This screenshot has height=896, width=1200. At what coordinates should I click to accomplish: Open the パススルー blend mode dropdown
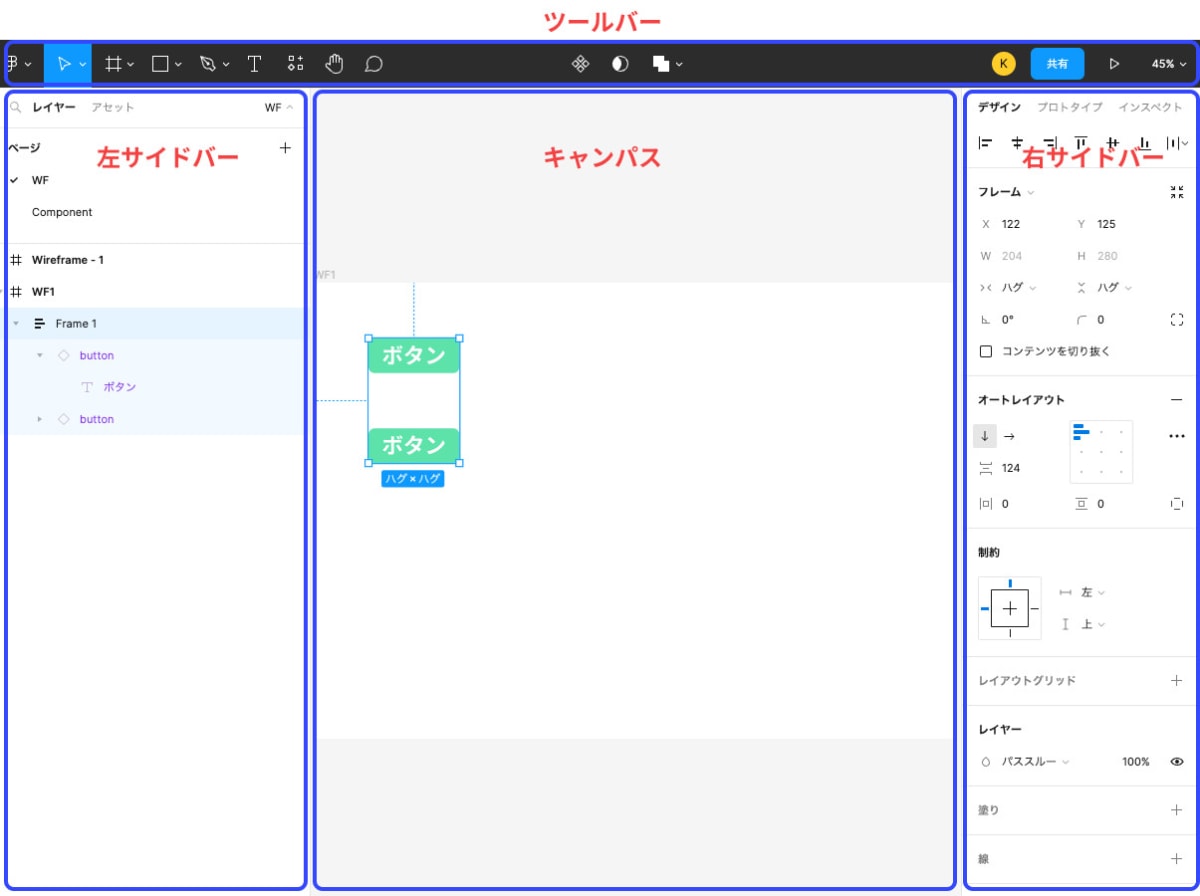[x=1035, y=761]
